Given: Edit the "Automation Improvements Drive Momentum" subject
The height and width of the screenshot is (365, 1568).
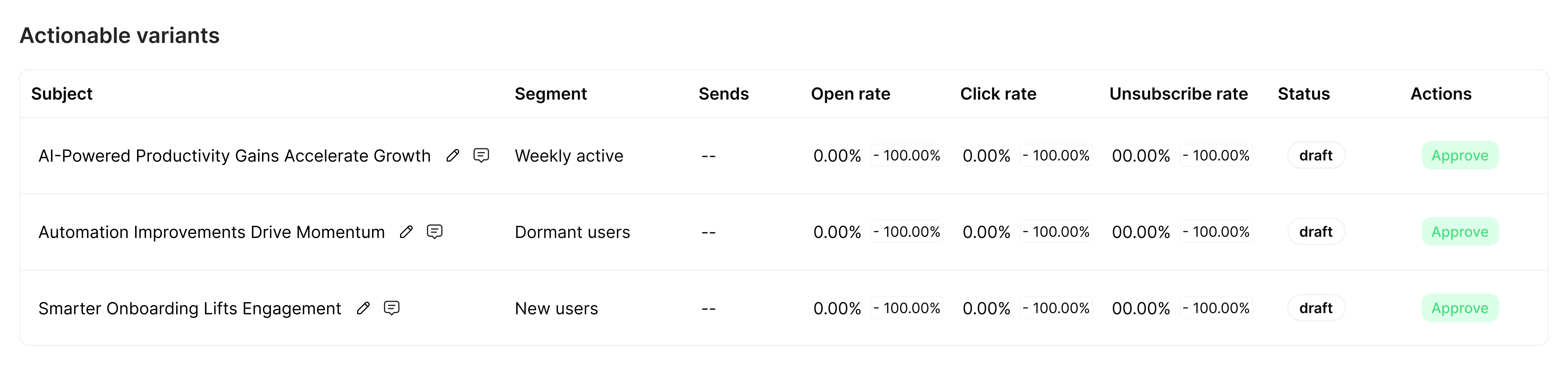Looking at the screenshot, I should coord(407,232).
